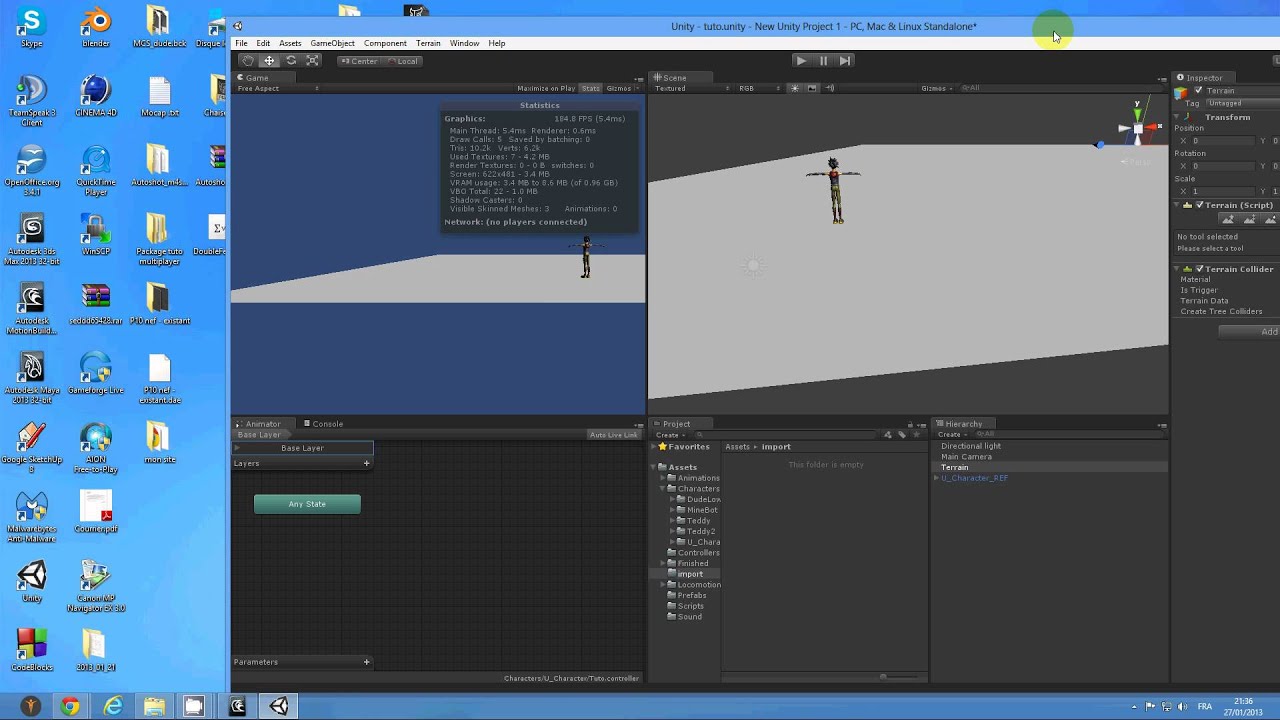Click the scene orientation gizmo
Image resolution: width=1280 pixels, height=720 pixels.
pyautogui.click(x=1138, y=127)
